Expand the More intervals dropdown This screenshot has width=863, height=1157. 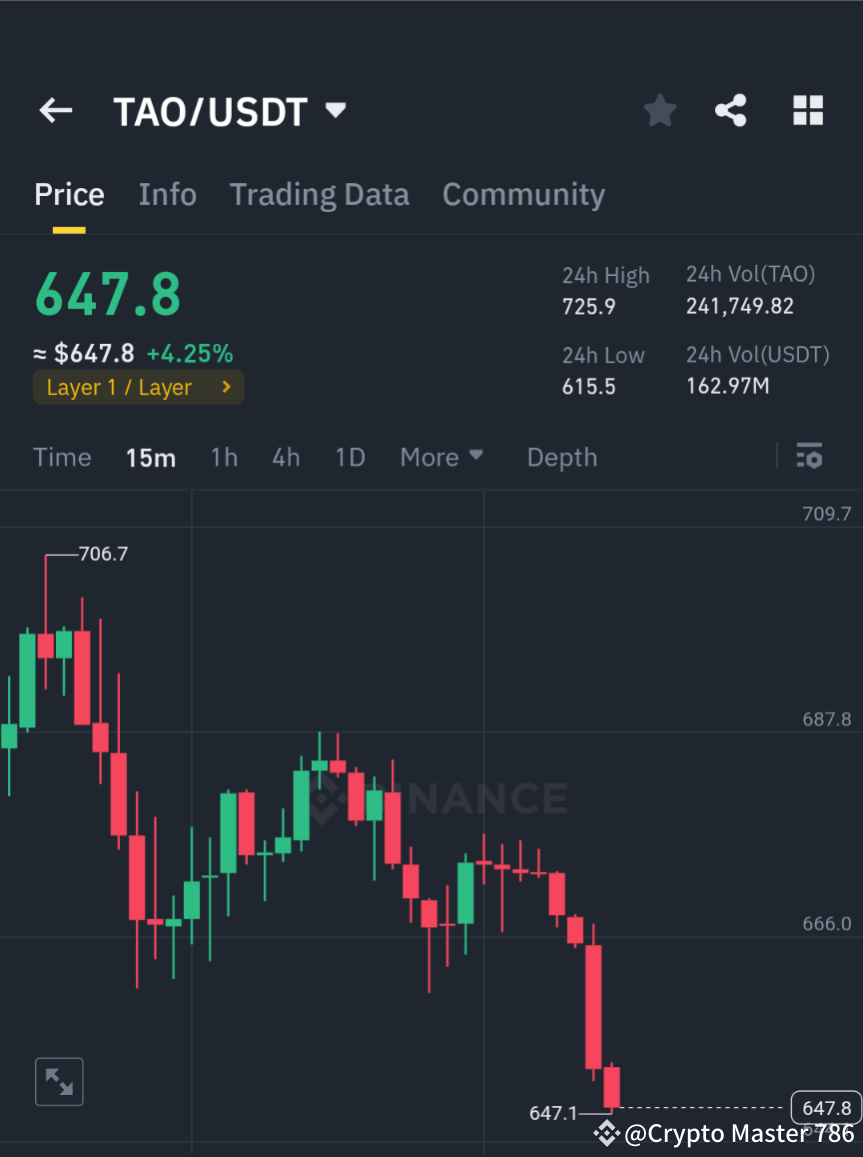441,457
